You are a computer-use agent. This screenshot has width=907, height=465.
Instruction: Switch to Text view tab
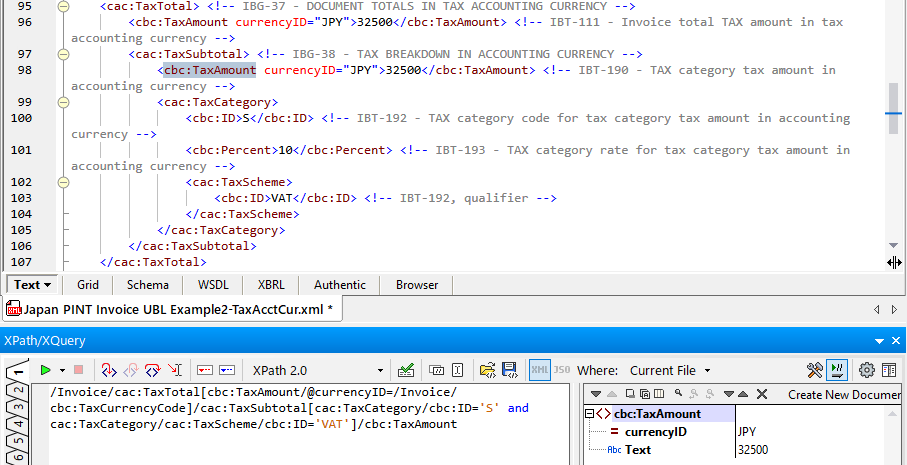coord(32,285)
